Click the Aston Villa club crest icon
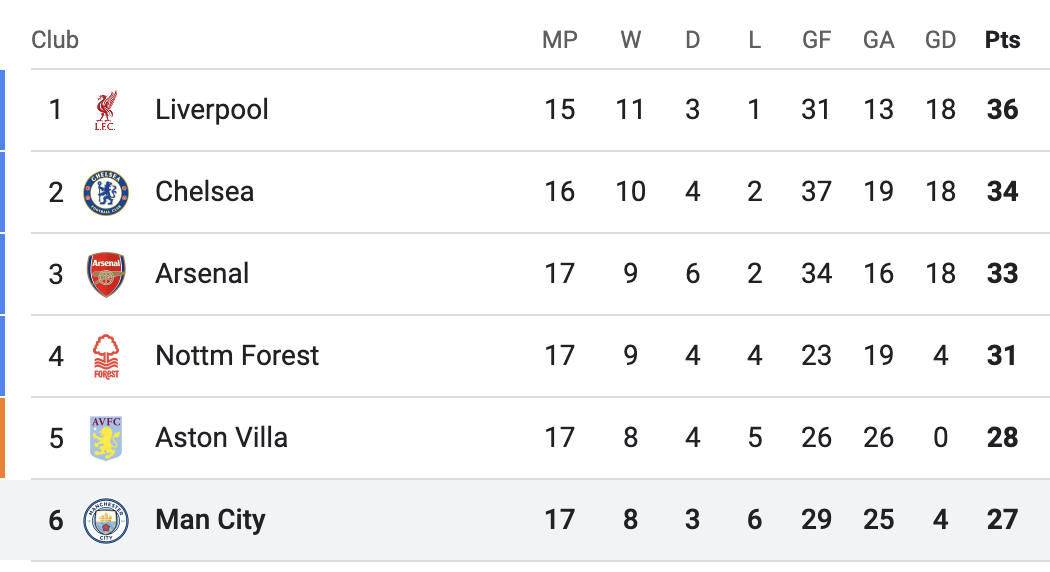Viewport: 1050px width, 572px height. 105,438
